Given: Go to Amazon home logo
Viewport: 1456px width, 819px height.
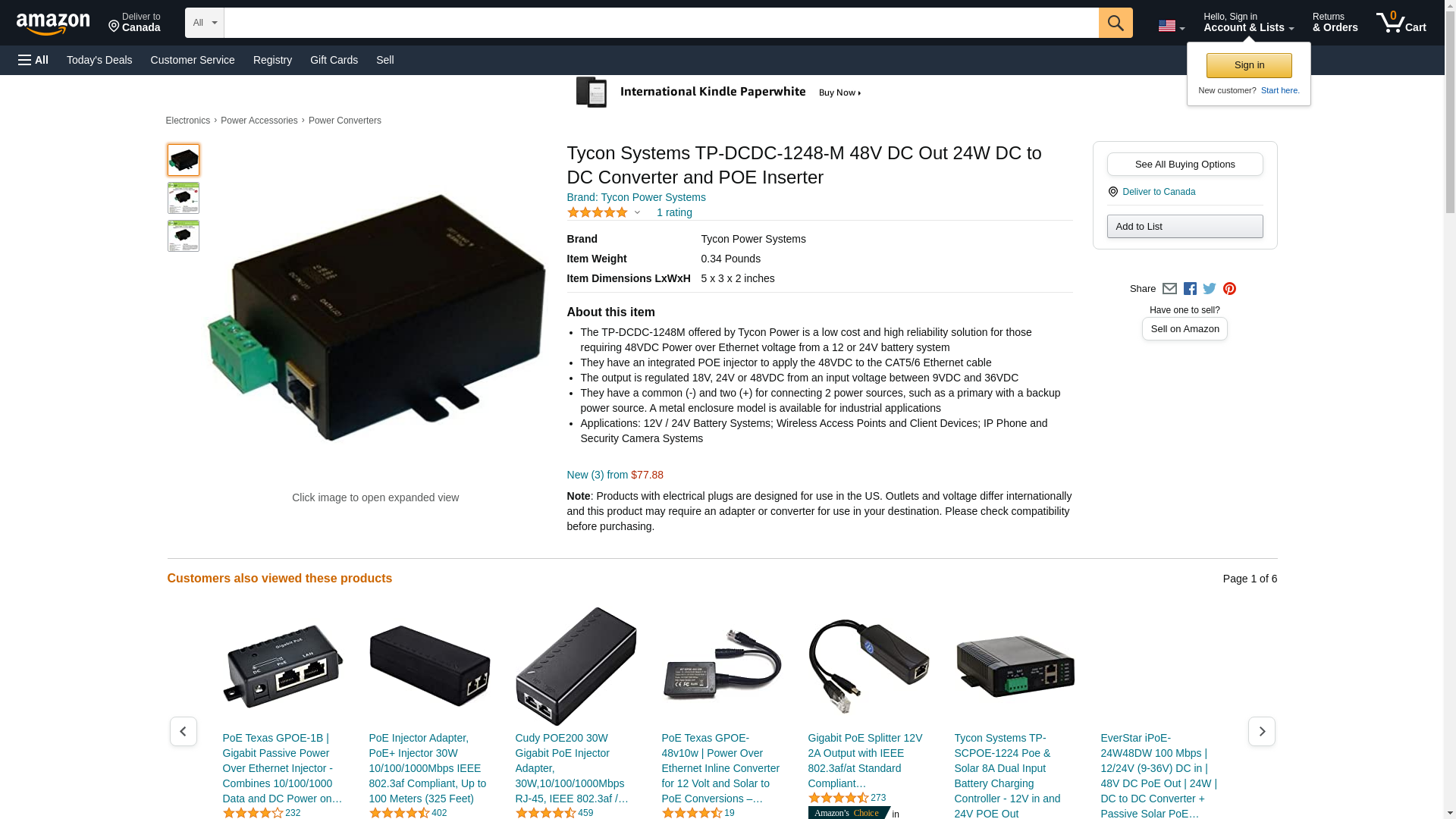Looking at the screenshot, I should click(x=53, y=24).
